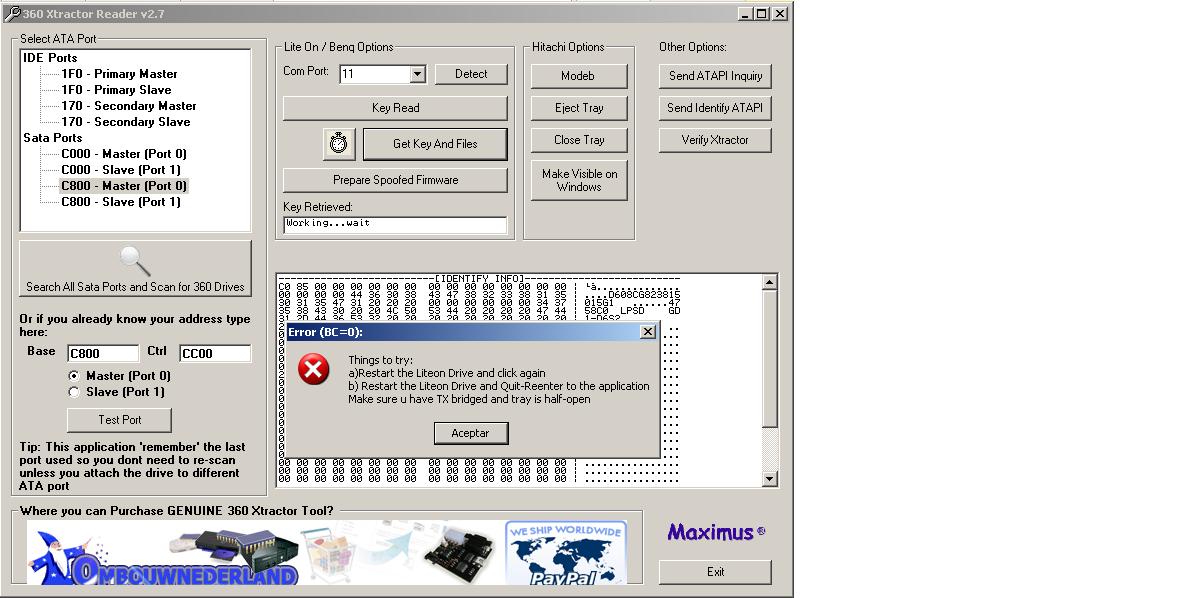1202x598 pixels.
Task: Select C000 - Slave (Port 1)
Action: 121,170
